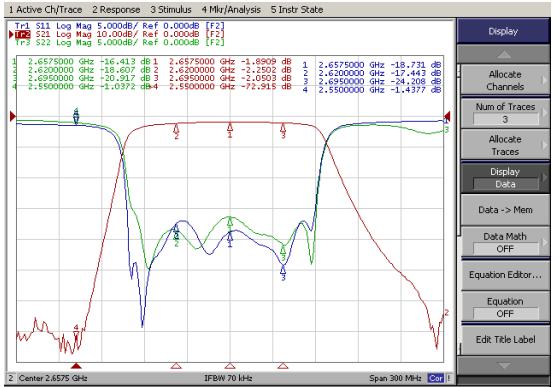Toggle the Equation OFF softkey
Image resolution: width=557 pixels, height=387 pixels.
[x=505, y=307]
